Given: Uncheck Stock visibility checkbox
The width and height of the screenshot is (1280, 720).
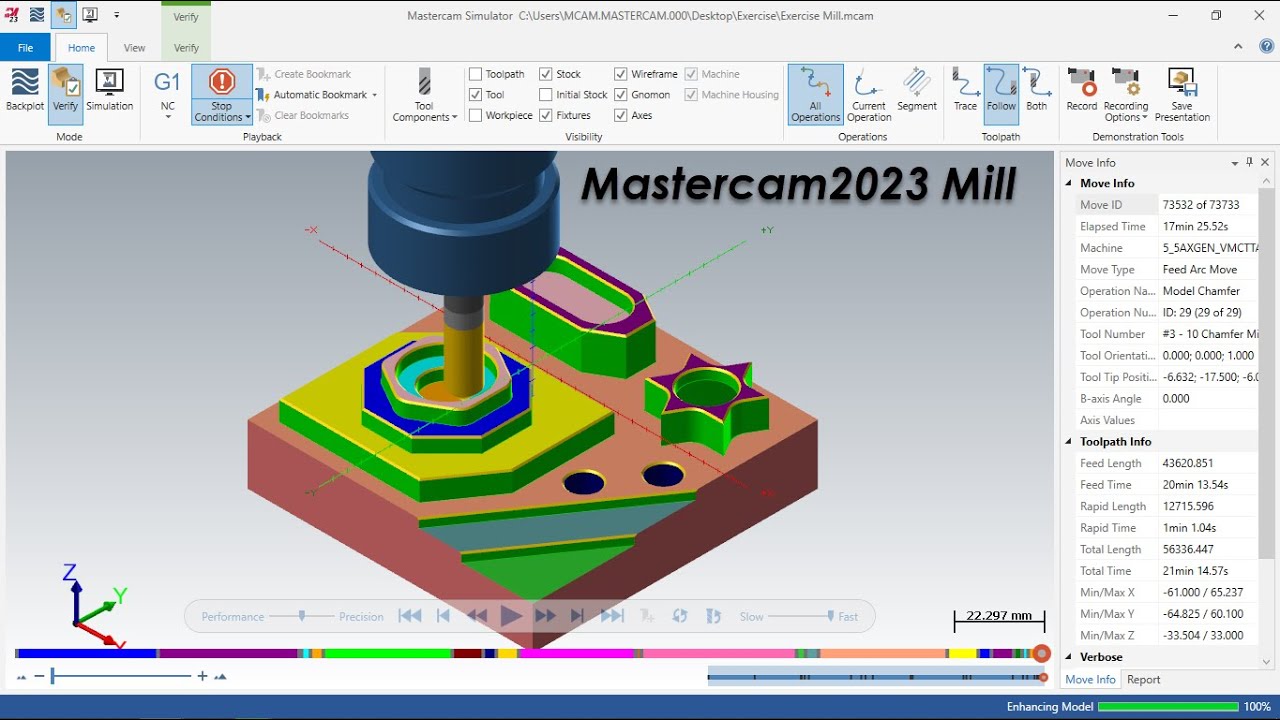Looking at the screenshot, I should click(546, 74).
